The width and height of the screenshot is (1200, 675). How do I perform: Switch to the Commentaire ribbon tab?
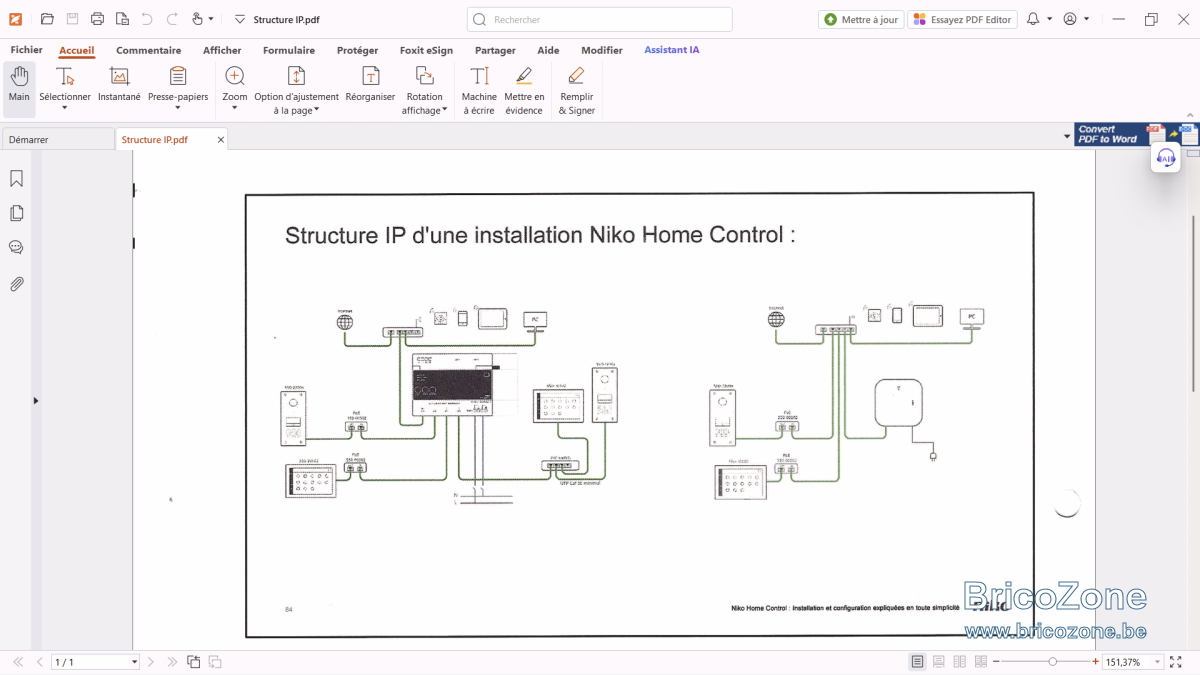pos(149,50)
